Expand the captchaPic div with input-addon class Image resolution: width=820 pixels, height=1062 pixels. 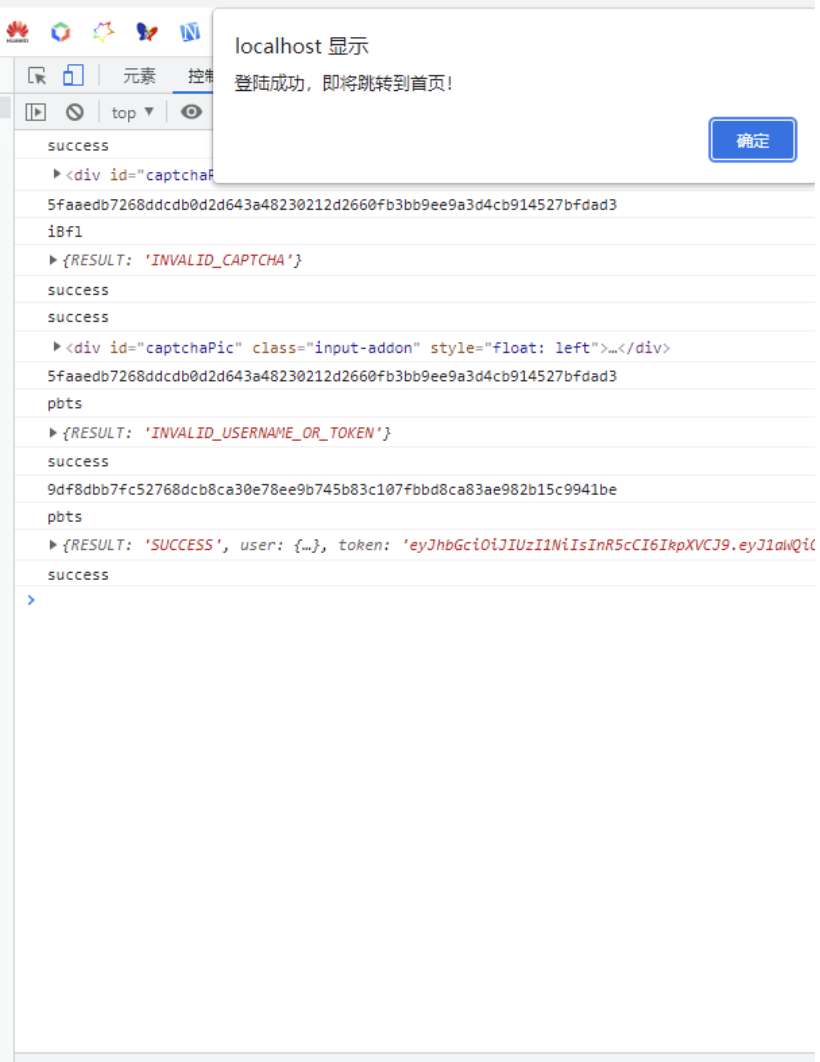tap(57, 347)
